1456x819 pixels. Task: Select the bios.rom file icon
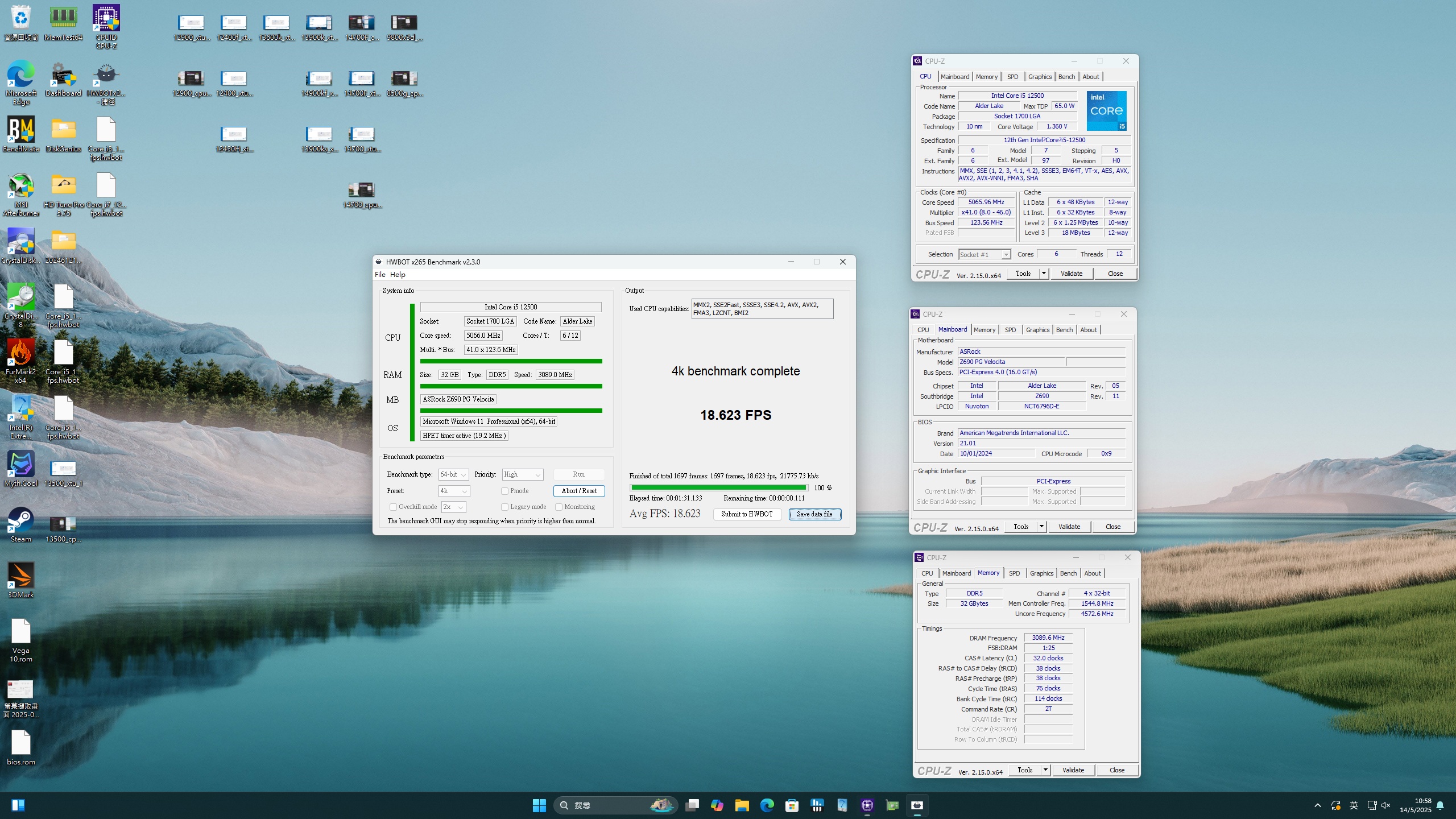click(21, 748)
